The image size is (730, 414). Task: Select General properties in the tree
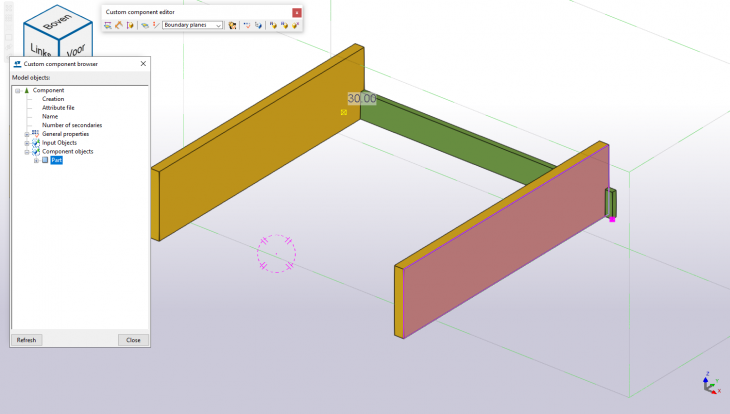click(x=65, y=134)
